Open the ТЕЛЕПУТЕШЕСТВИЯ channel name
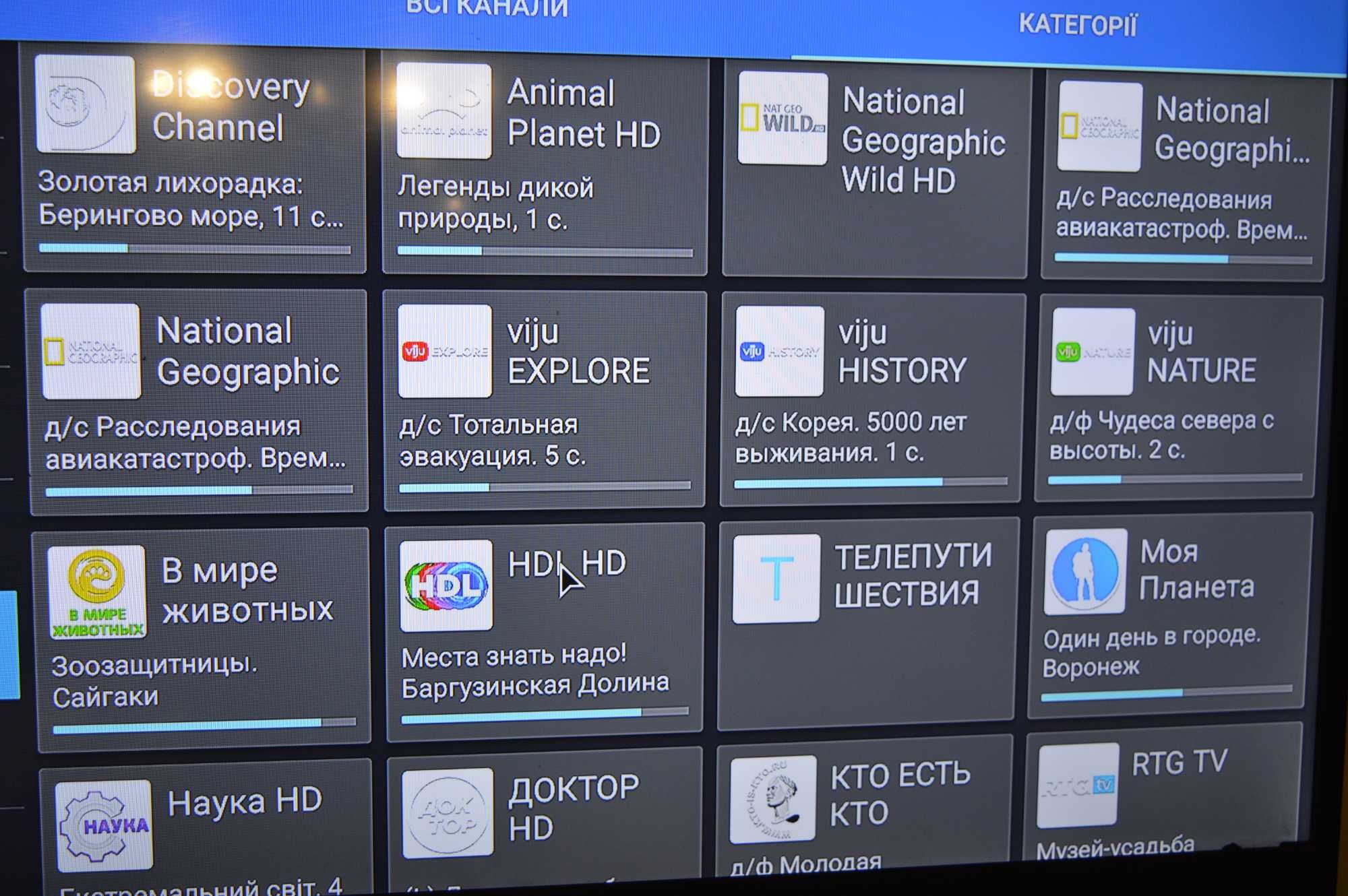Image resolution: width=1348 pixels, height=896 pixels. 913,575
